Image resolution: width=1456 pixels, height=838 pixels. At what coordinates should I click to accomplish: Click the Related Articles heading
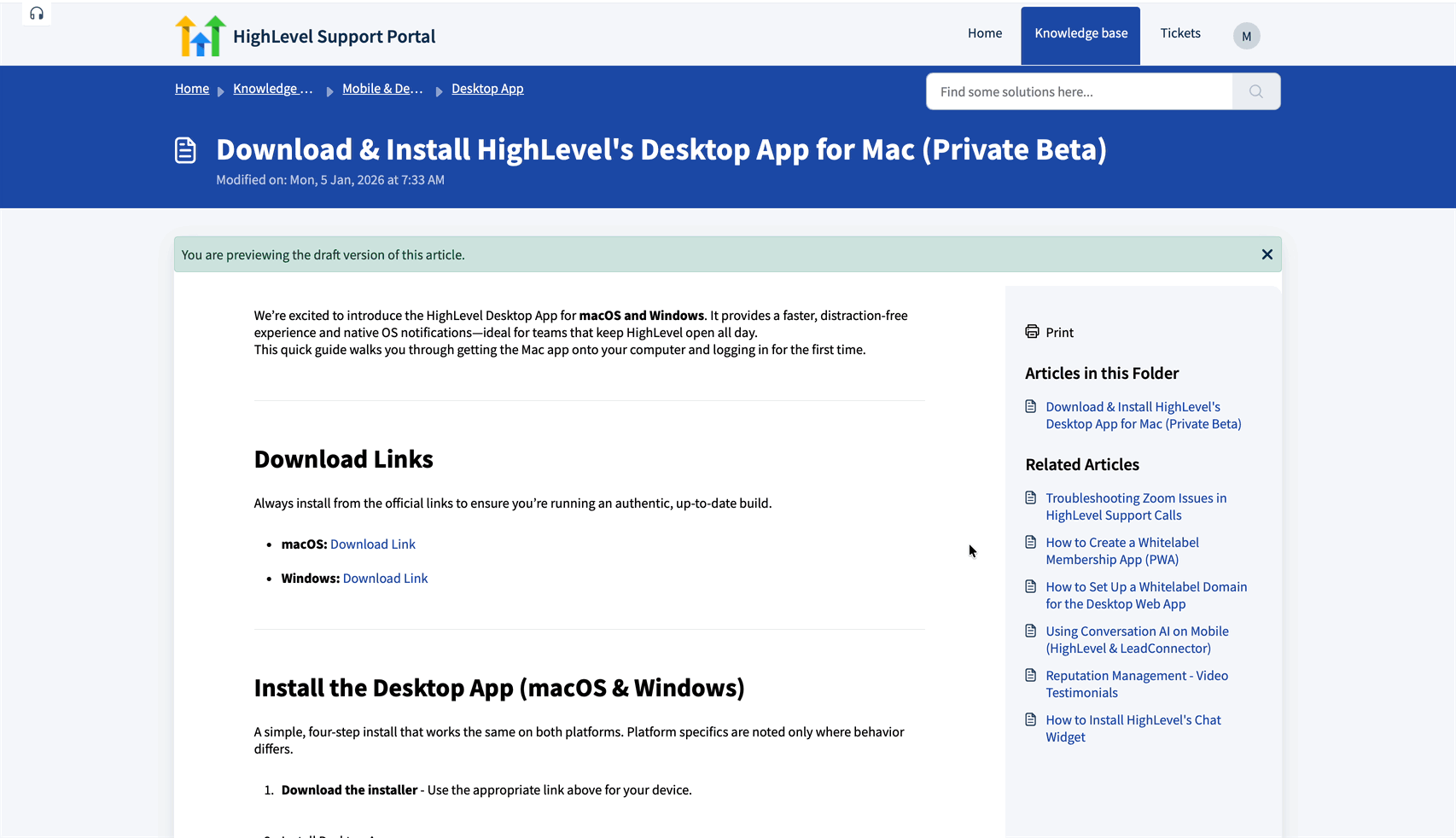1082,464
